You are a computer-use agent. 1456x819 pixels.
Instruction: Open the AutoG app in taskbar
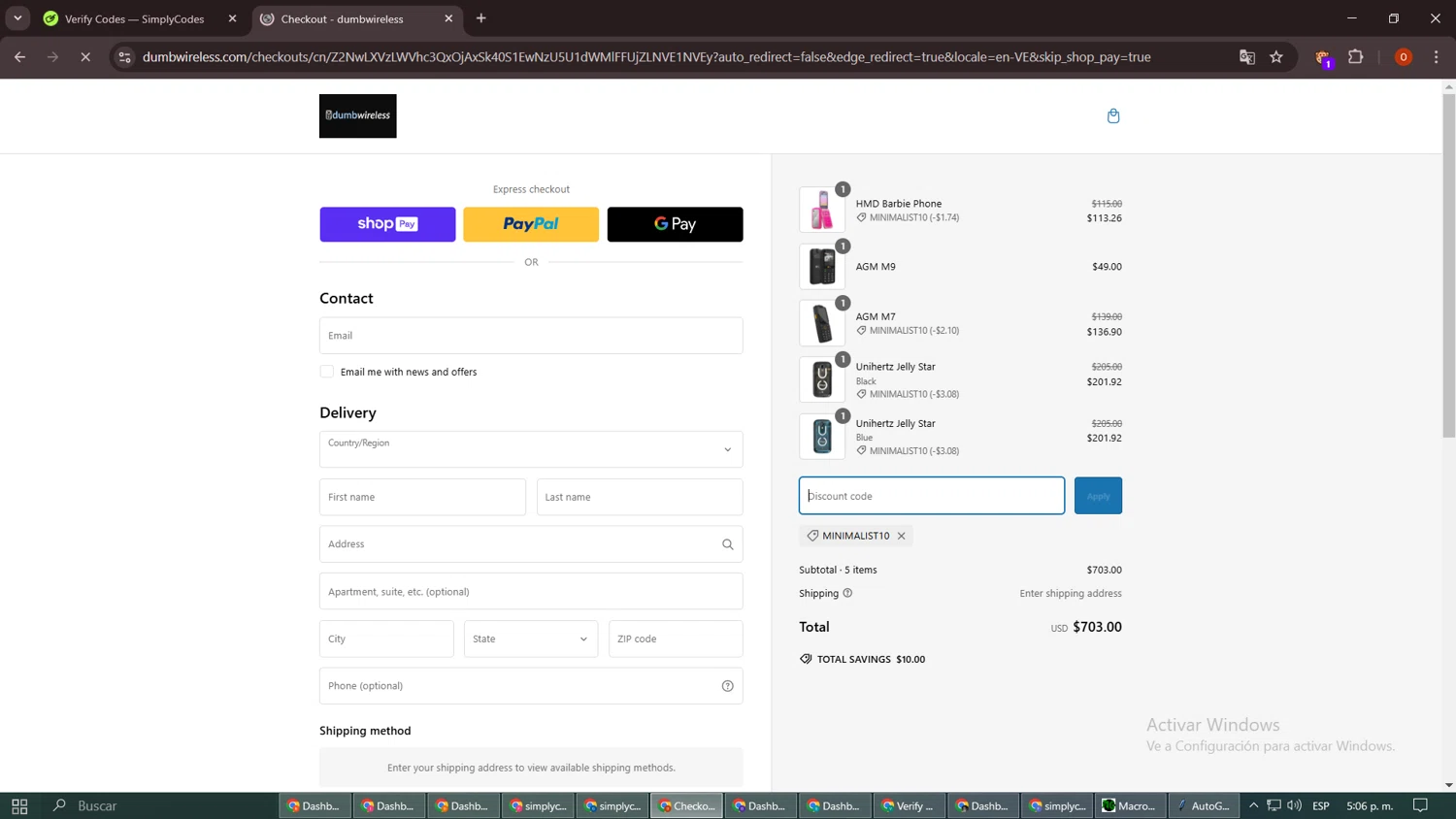[x=1204, y=805]
